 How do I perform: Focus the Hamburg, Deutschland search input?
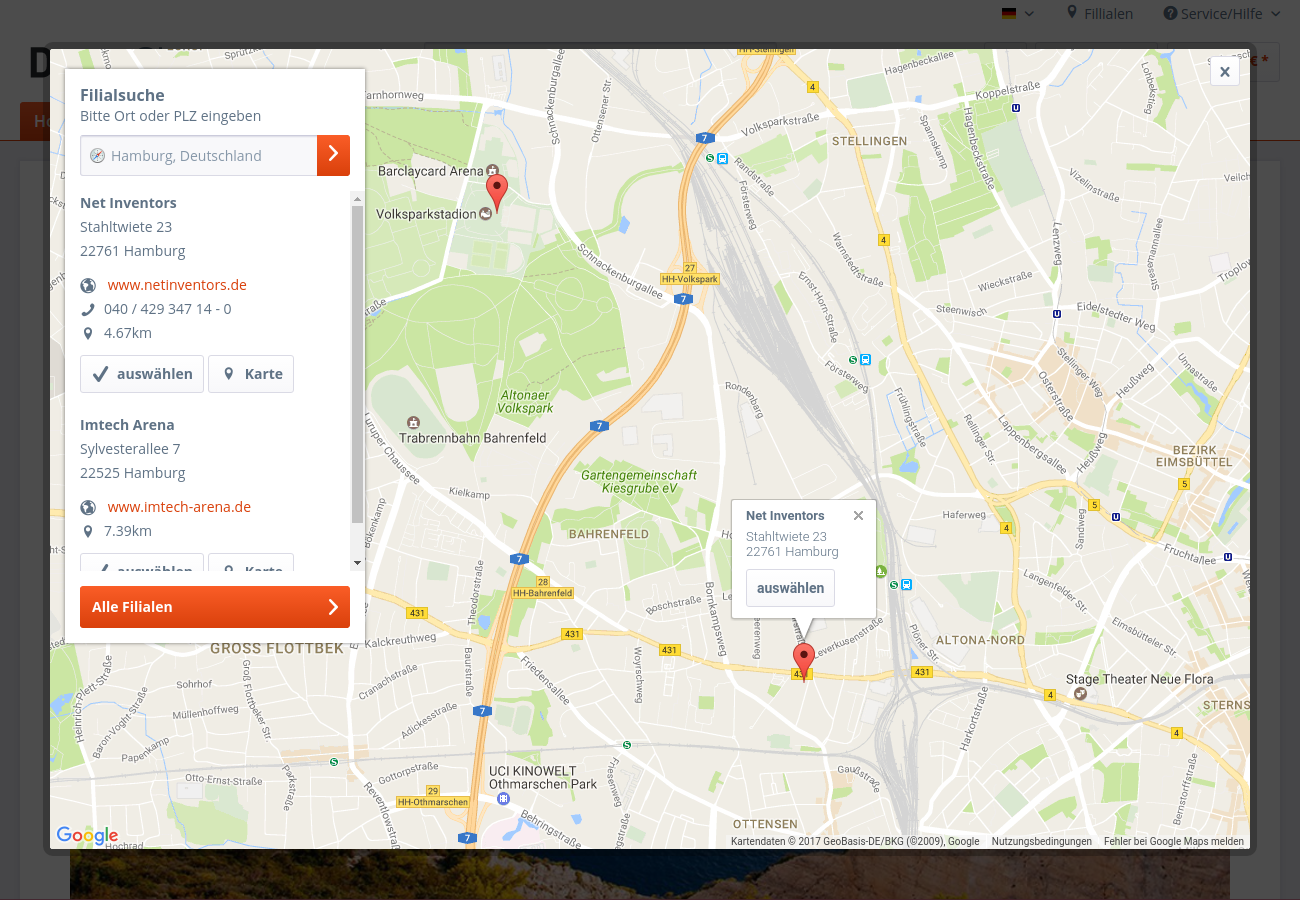coord(199,155)
